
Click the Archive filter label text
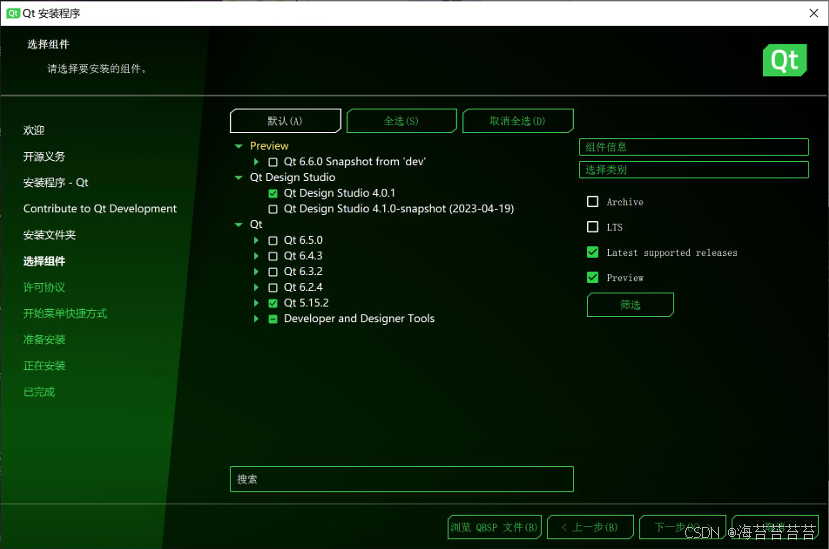pos(625,202)
